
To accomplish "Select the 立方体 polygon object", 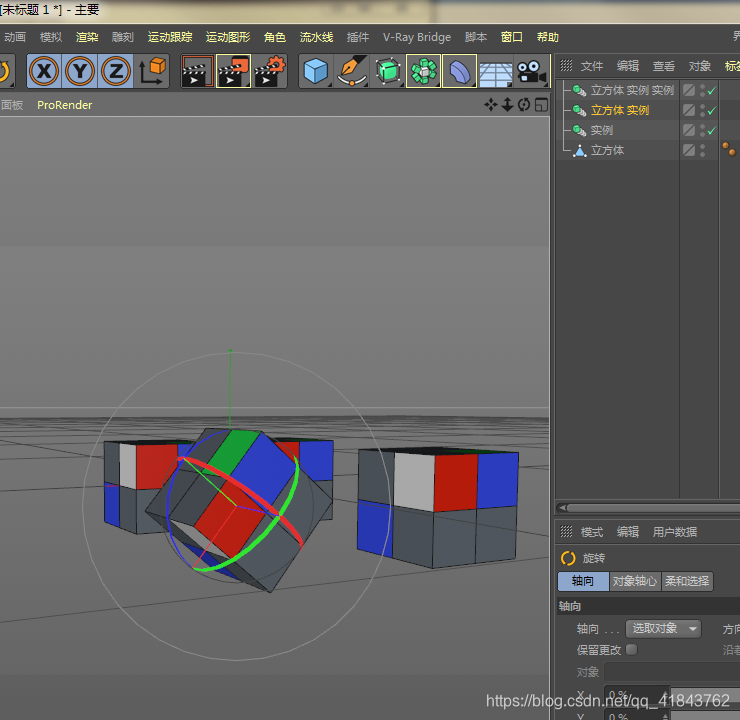I will pyautogui.click(x=607, y=151).
